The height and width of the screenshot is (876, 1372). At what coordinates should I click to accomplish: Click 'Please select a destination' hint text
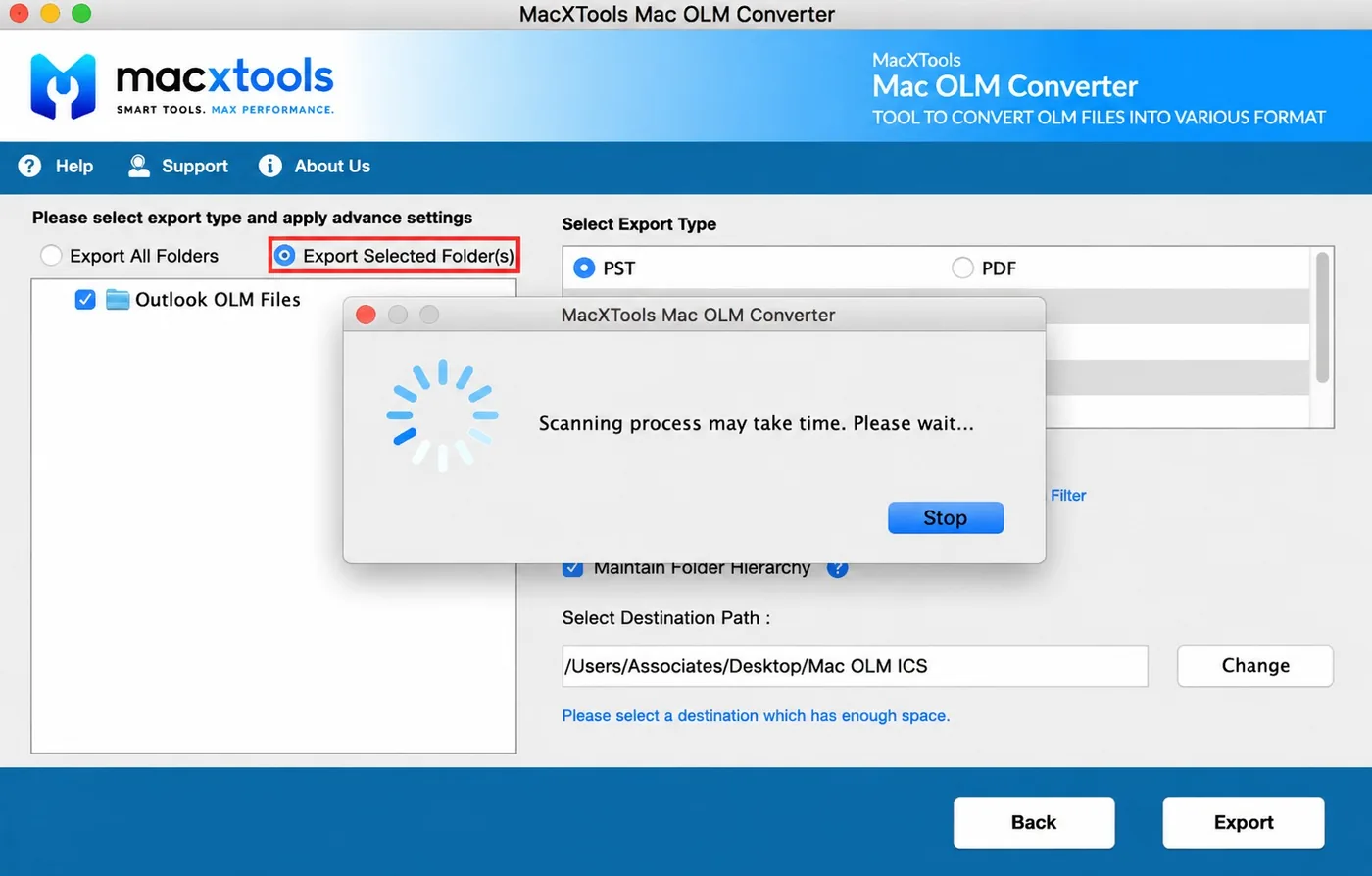coord(756,715)
